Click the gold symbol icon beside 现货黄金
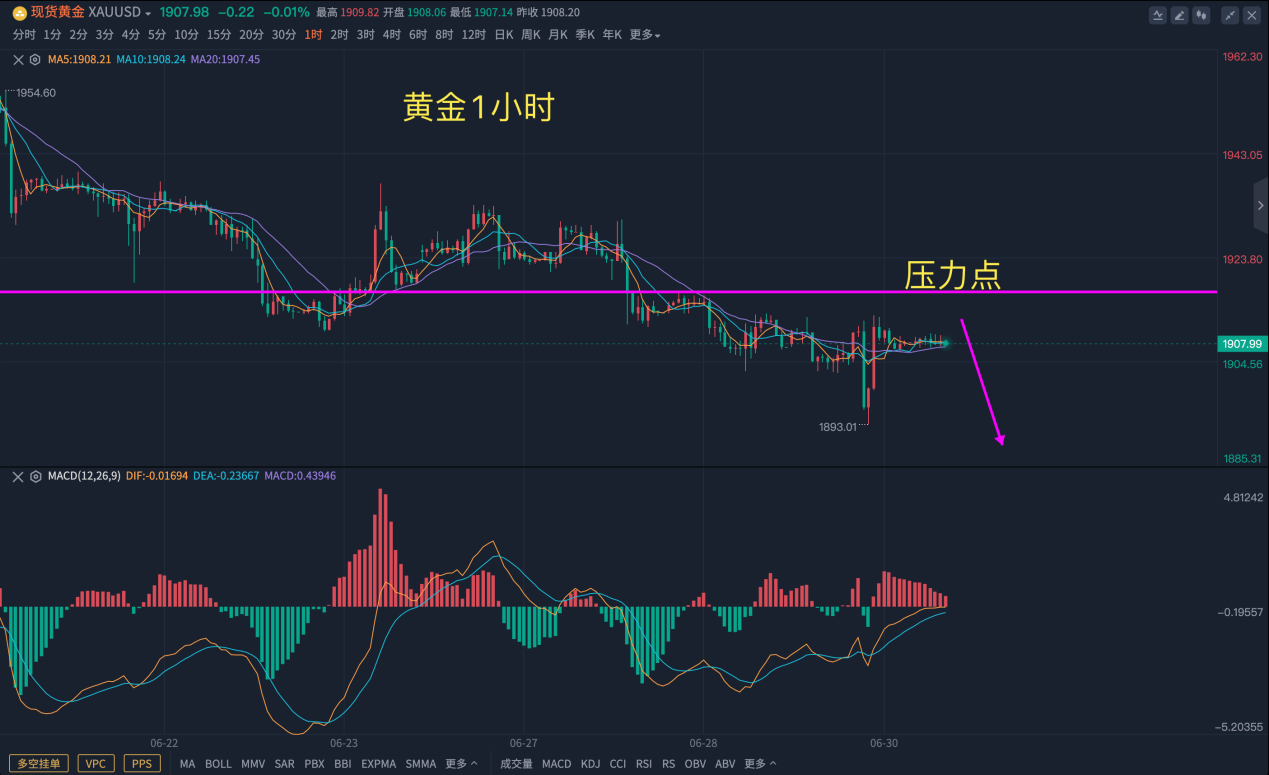1269x775 pixels. click(18, 13)
